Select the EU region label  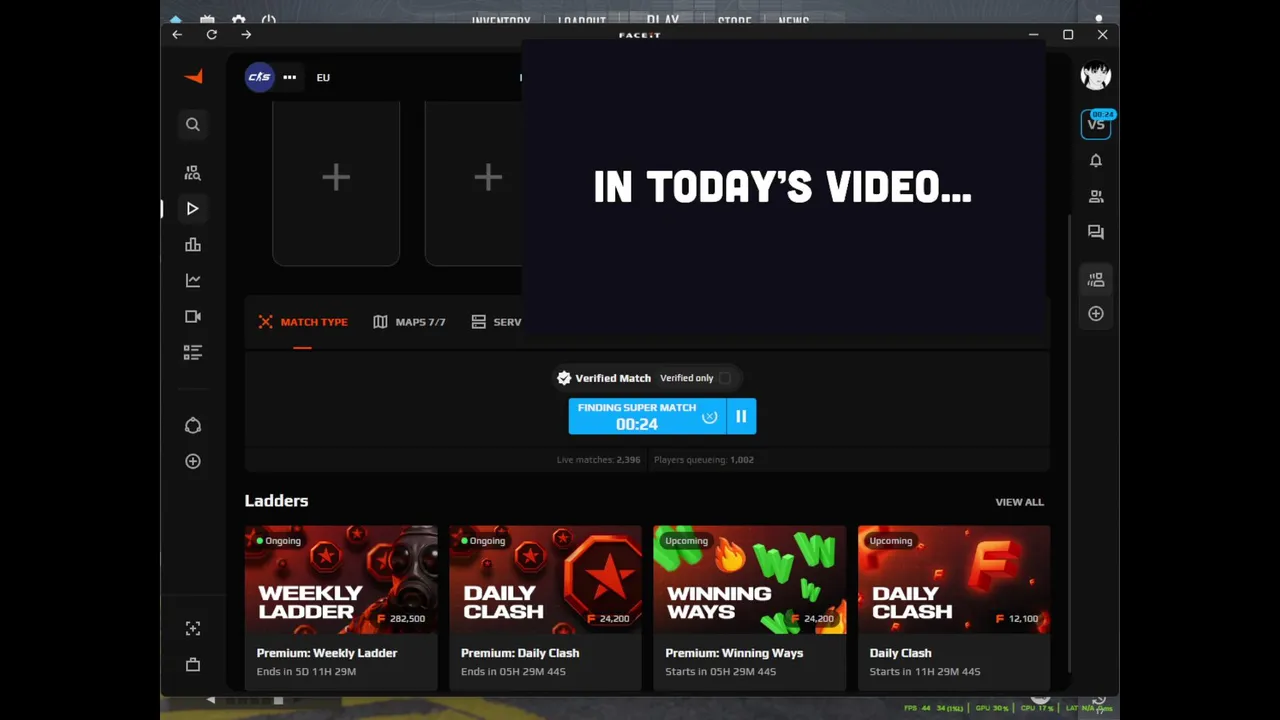pos(323,77)
